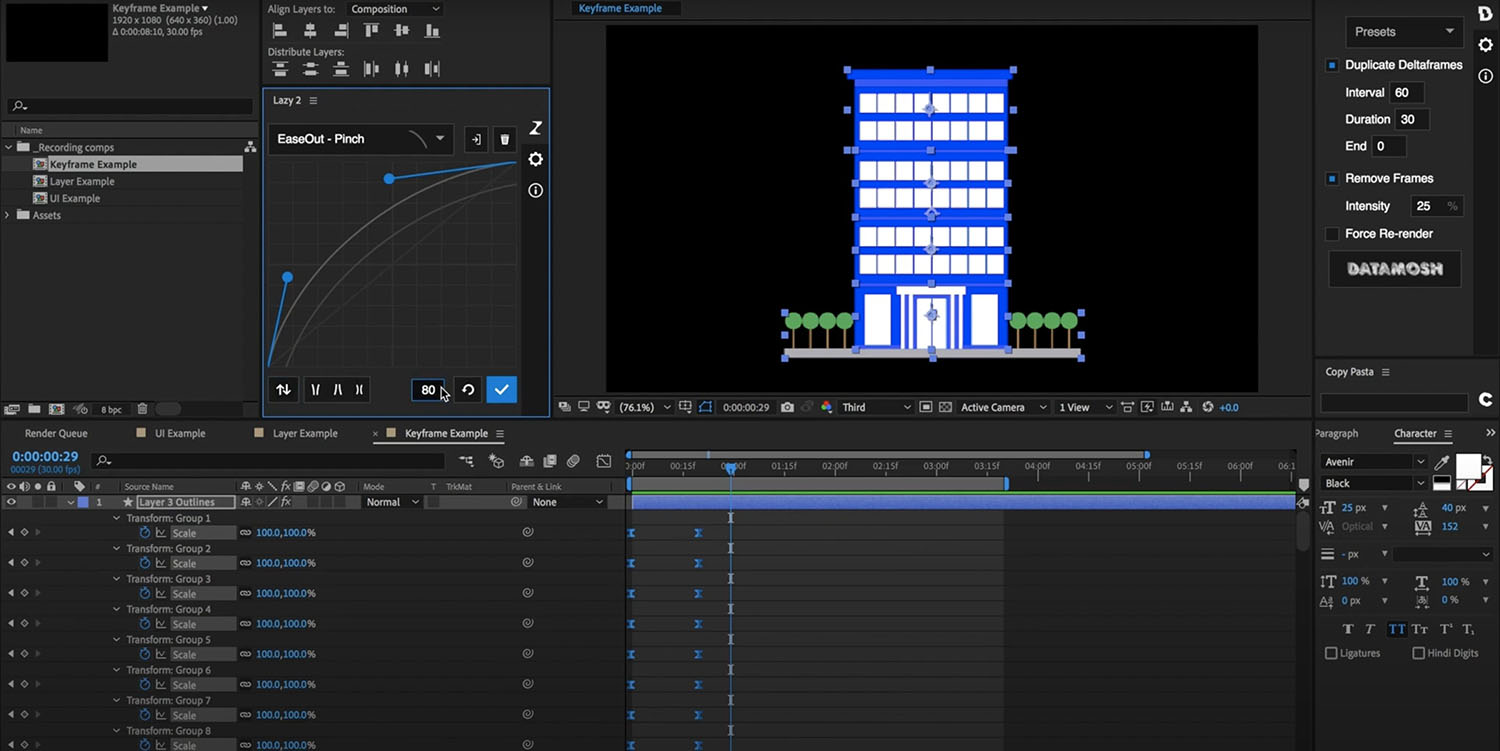1500x751 pixels.
Task: Open the Presets dropdown
Action: [x=1403, y=32]
